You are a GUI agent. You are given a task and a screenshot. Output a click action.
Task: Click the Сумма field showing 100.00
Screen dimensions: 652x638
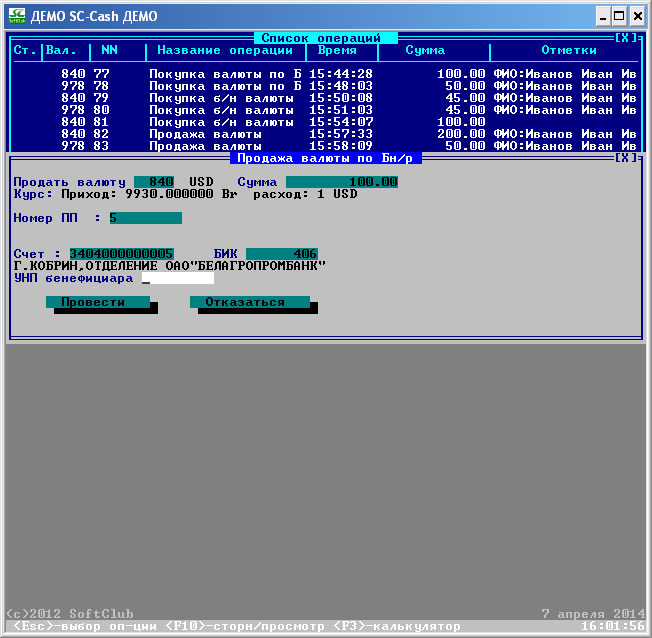(x=342, y=182)
